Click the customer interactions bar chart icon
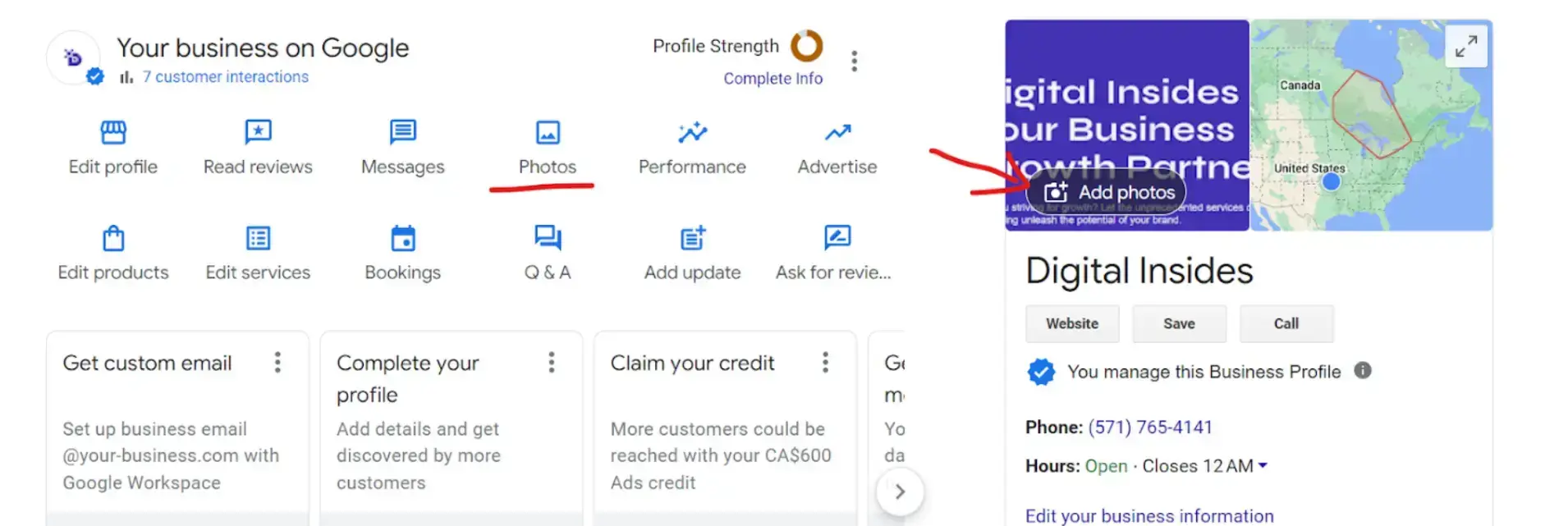The image size is (1568, 526). point(126,77)
